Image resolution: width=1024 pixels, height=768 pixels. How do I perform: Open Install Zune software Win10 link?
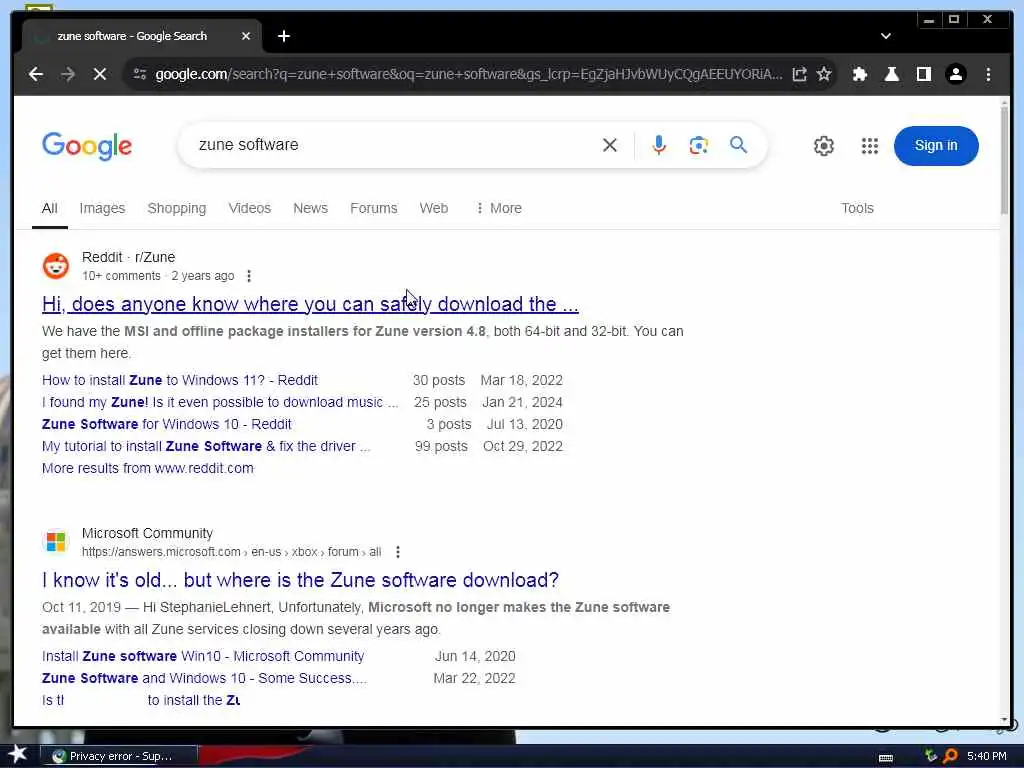click(x=203, y=656)
